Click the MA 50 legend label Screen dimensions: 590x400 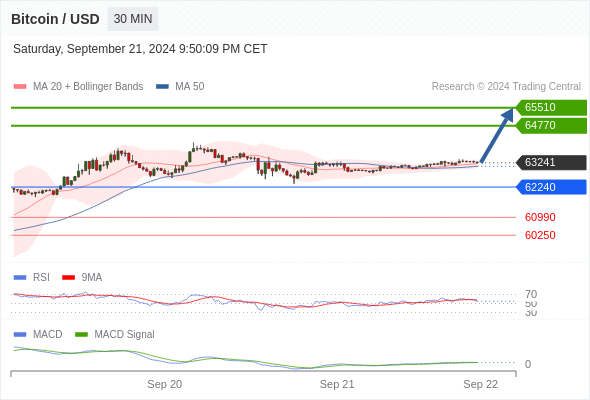click(x=190, y=87)
